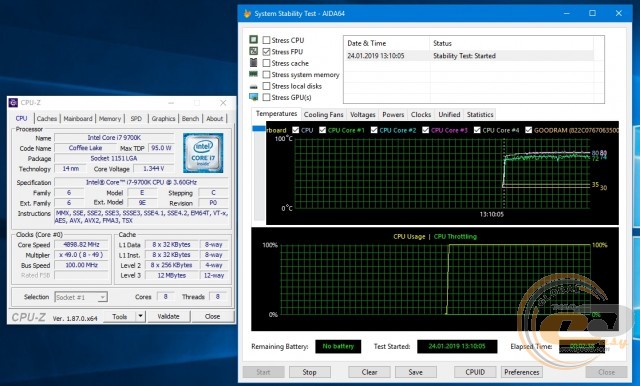Viewport: 640px width, 386px height.
Task: Click the Intel Core i7 9700K name field
Action: 114,138
